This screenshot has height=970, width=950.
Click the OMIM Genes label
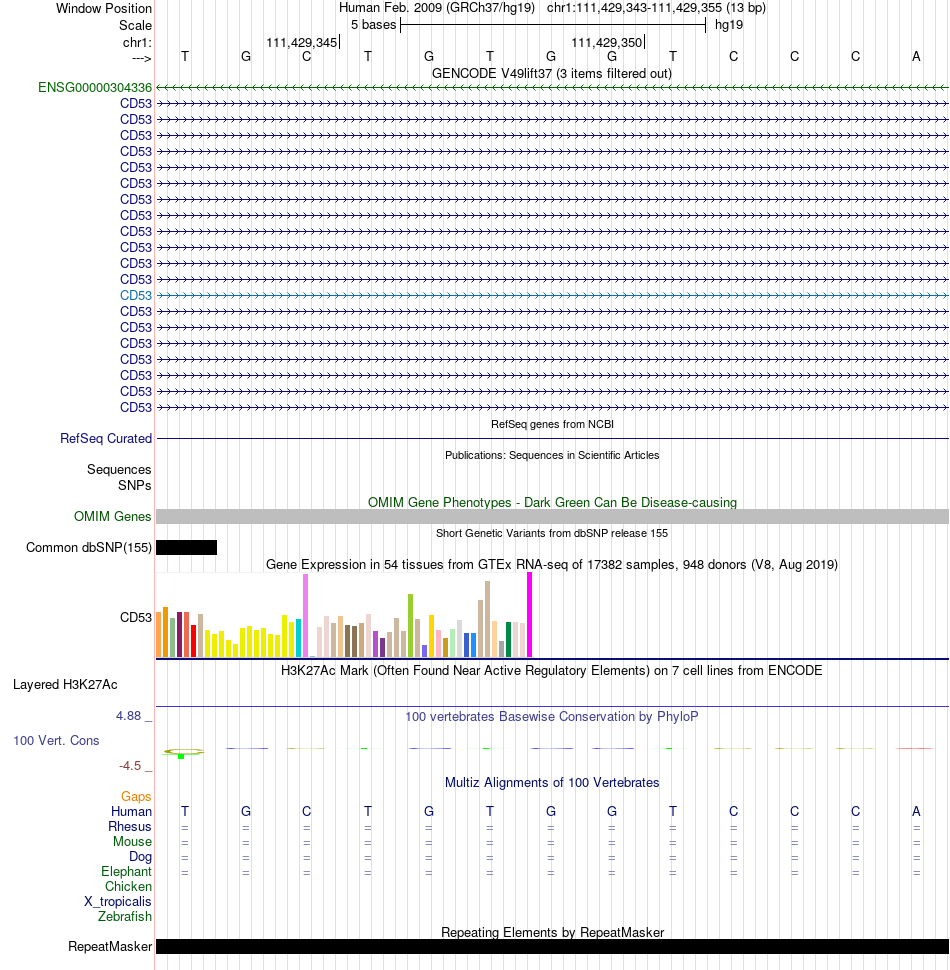[x=112, y=516]
